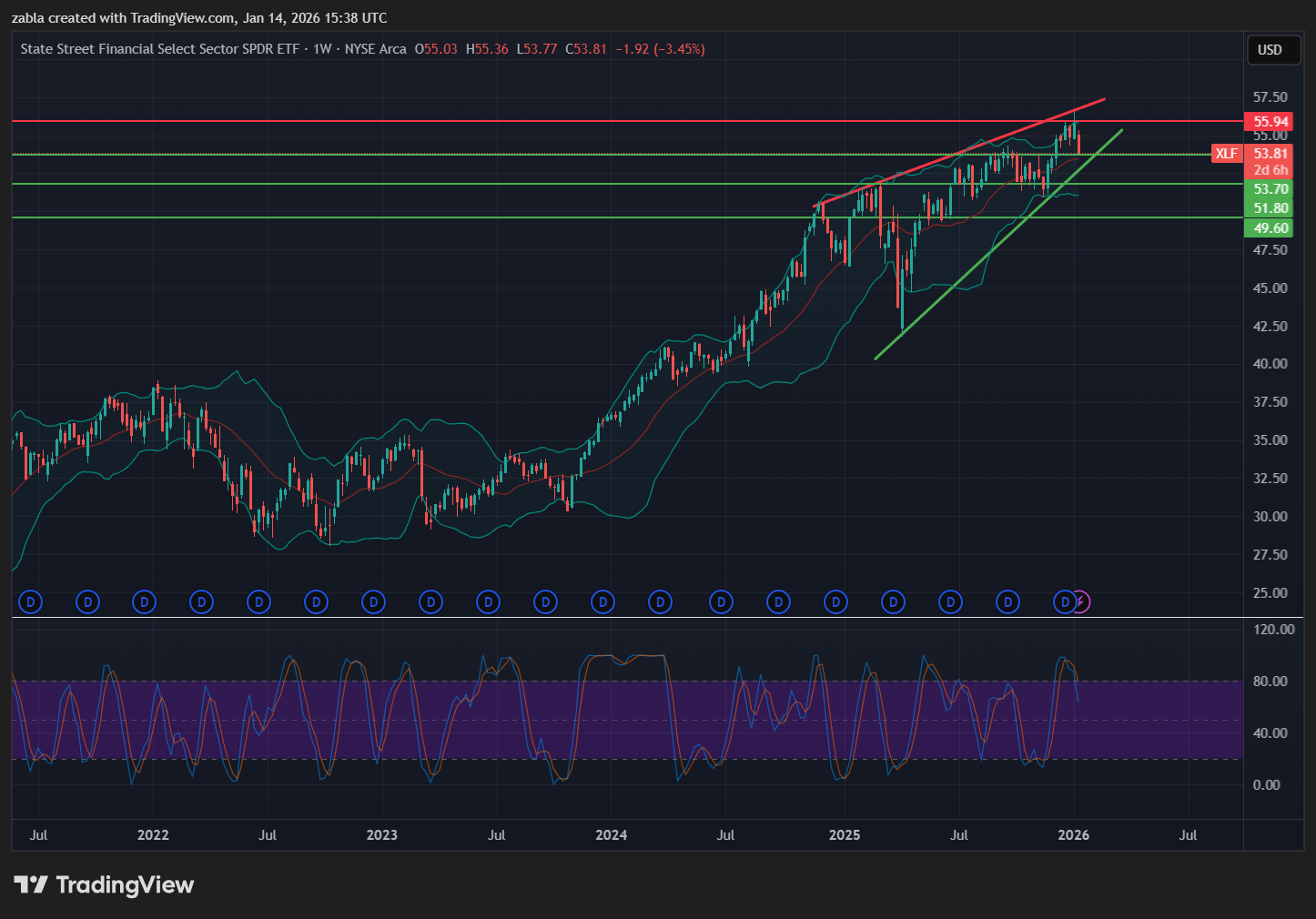
Task: Click the pink earnings marker icon
Action: pos(1080,601)
